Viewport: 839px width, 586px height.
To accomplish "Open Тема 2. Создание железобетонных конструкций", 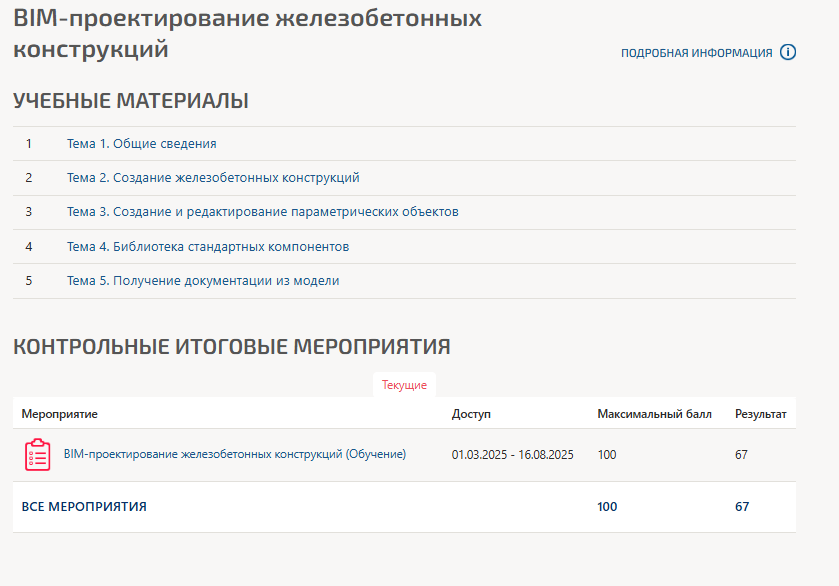I will point(213,178).
